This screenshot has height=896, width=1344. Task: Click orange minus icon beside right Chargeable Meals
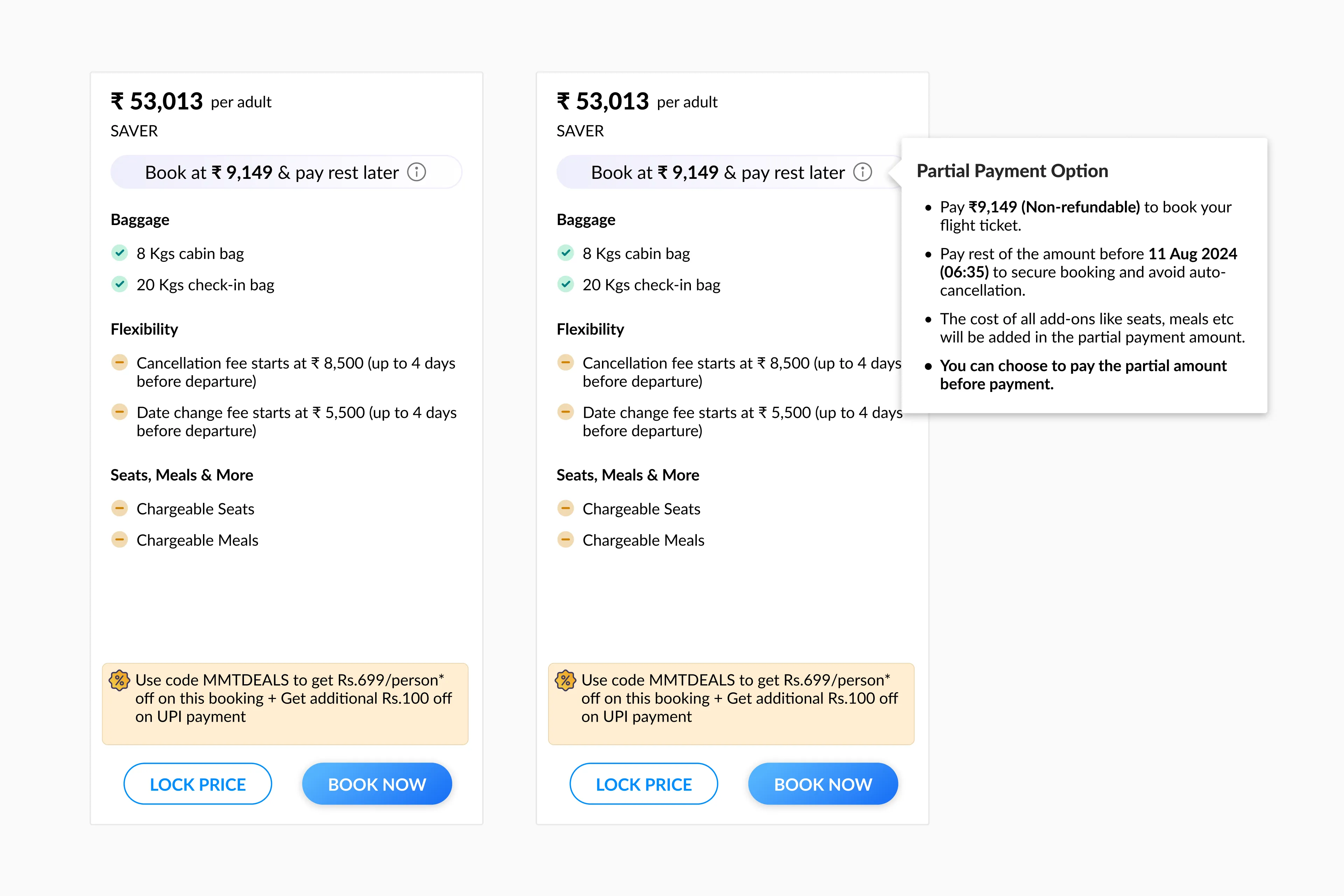565,539
